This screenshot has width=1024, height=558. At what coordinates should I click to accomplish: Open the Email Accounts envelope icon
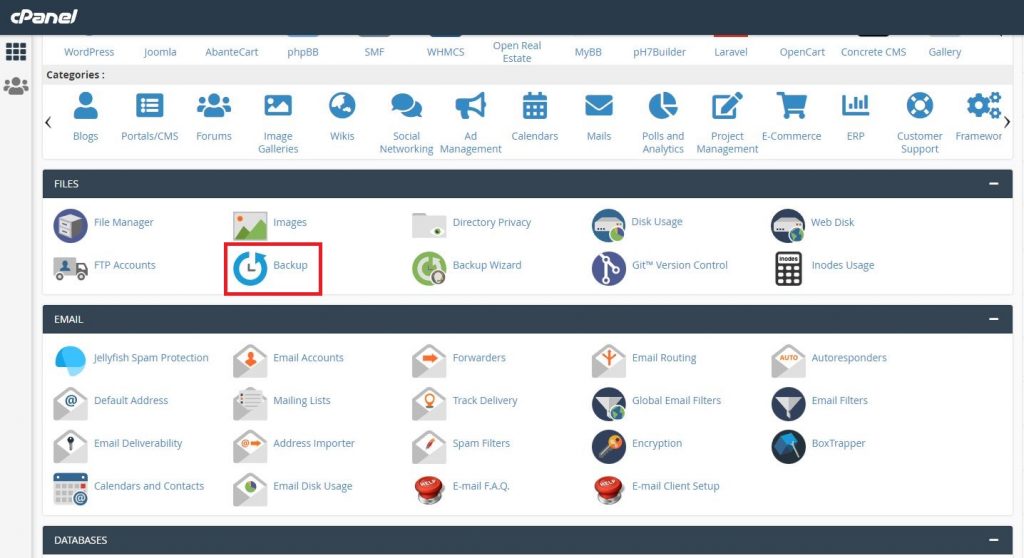coord(250,361)
